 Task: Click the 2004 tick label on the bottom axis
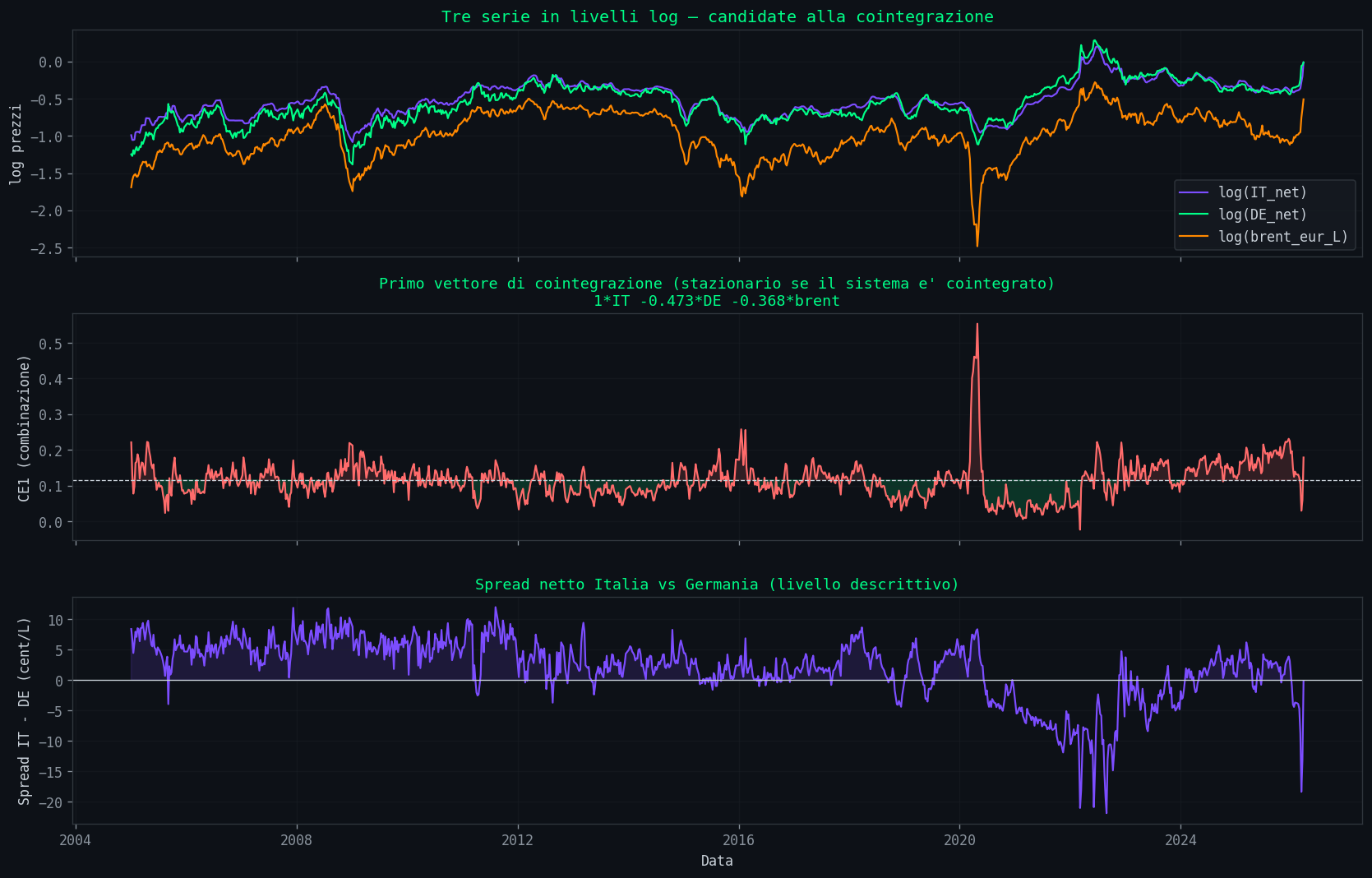76,840
